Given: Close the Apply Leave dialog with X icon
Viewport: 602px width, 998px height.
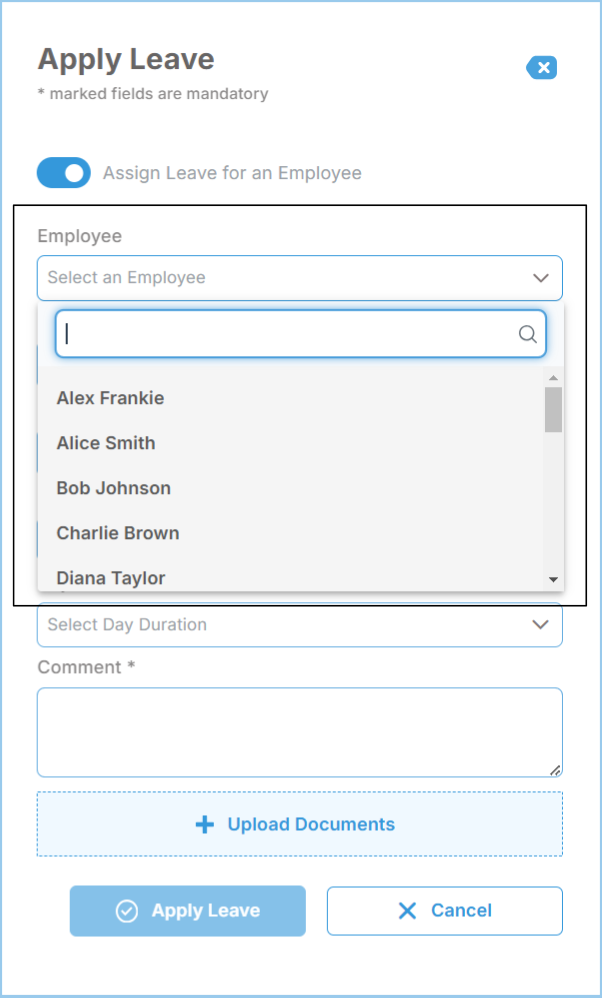Looking at the screenshot, I should pos(542,68).
